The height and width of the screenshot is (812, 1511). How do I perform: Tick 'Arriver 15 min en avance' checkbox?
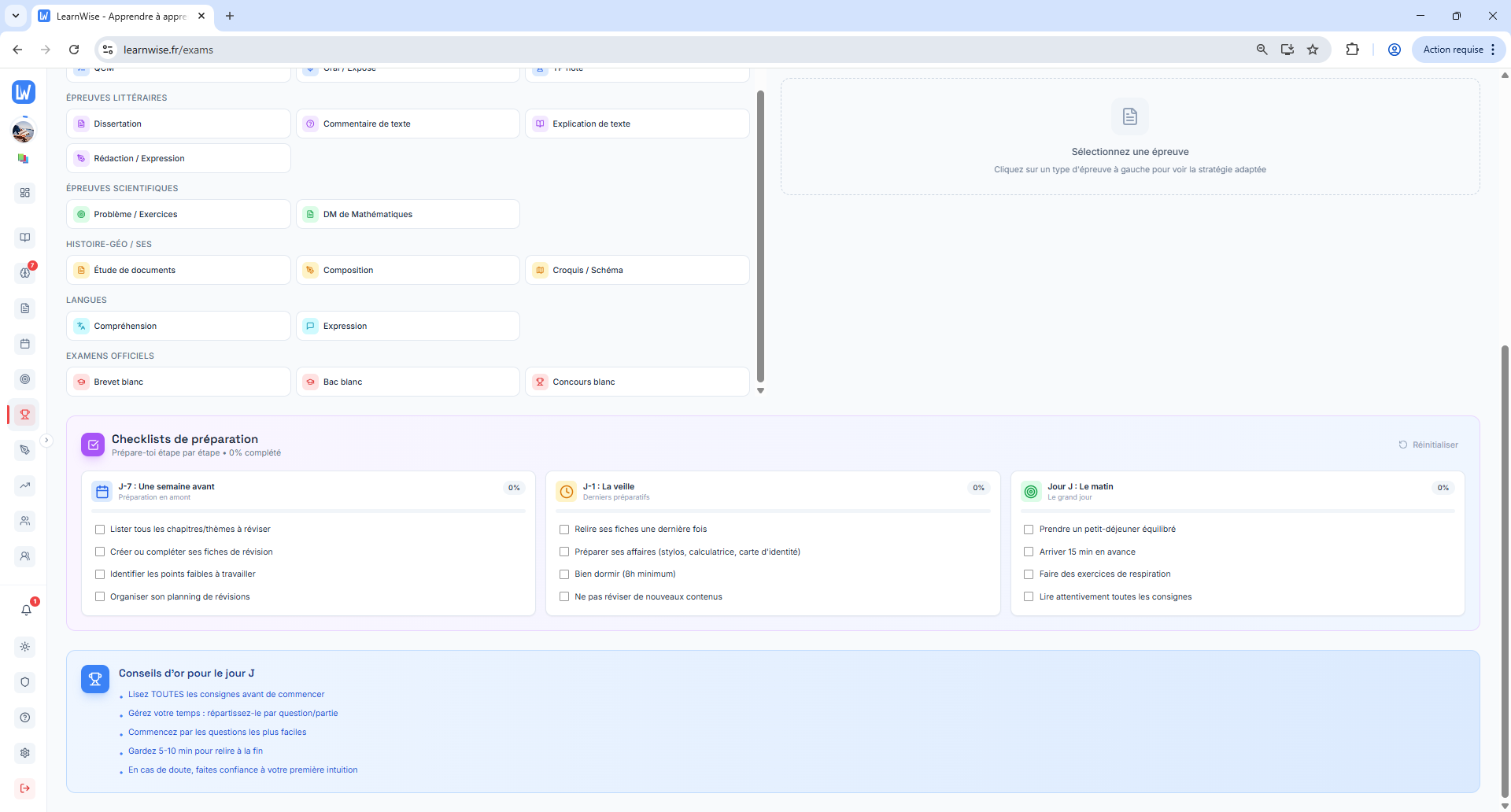[1029, 552]
